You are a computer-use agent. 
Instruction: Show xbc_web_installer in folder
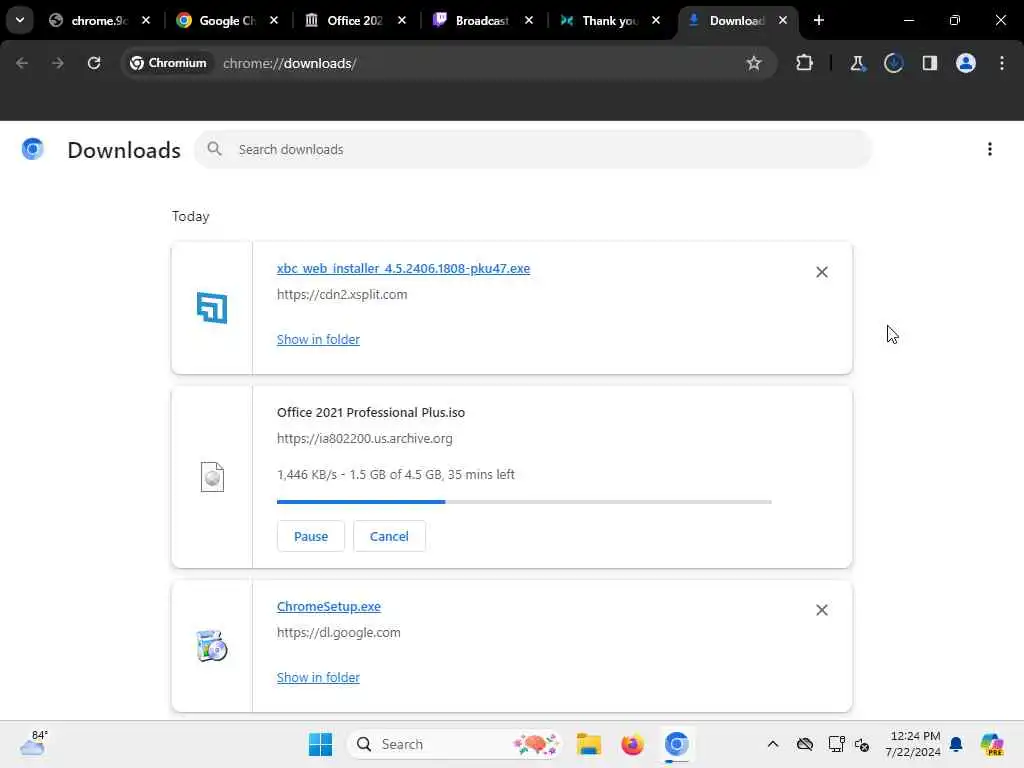(x=318, y=340)
